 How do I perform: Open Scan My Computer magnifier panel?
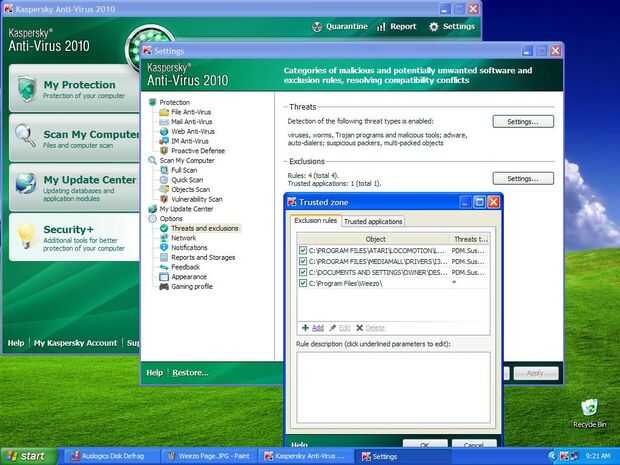(74, 138)
